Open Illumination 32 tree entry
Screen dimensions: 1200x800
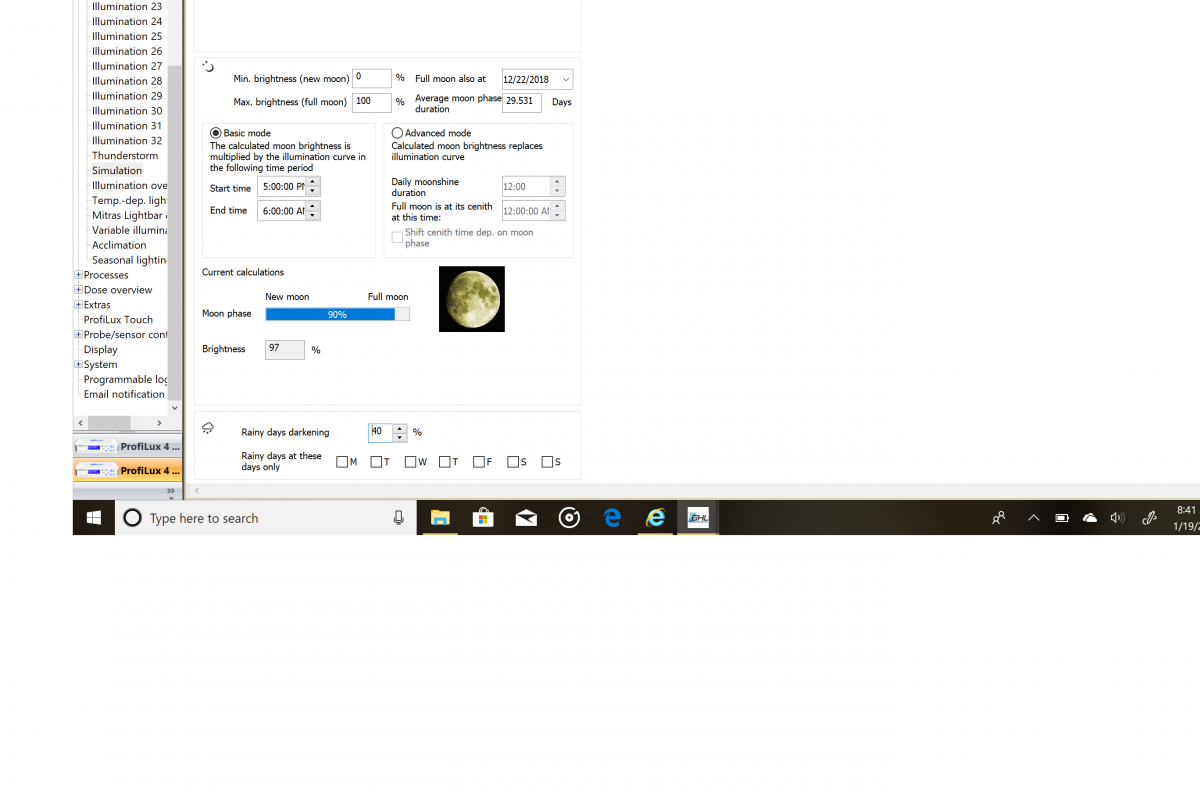(127, 141)
